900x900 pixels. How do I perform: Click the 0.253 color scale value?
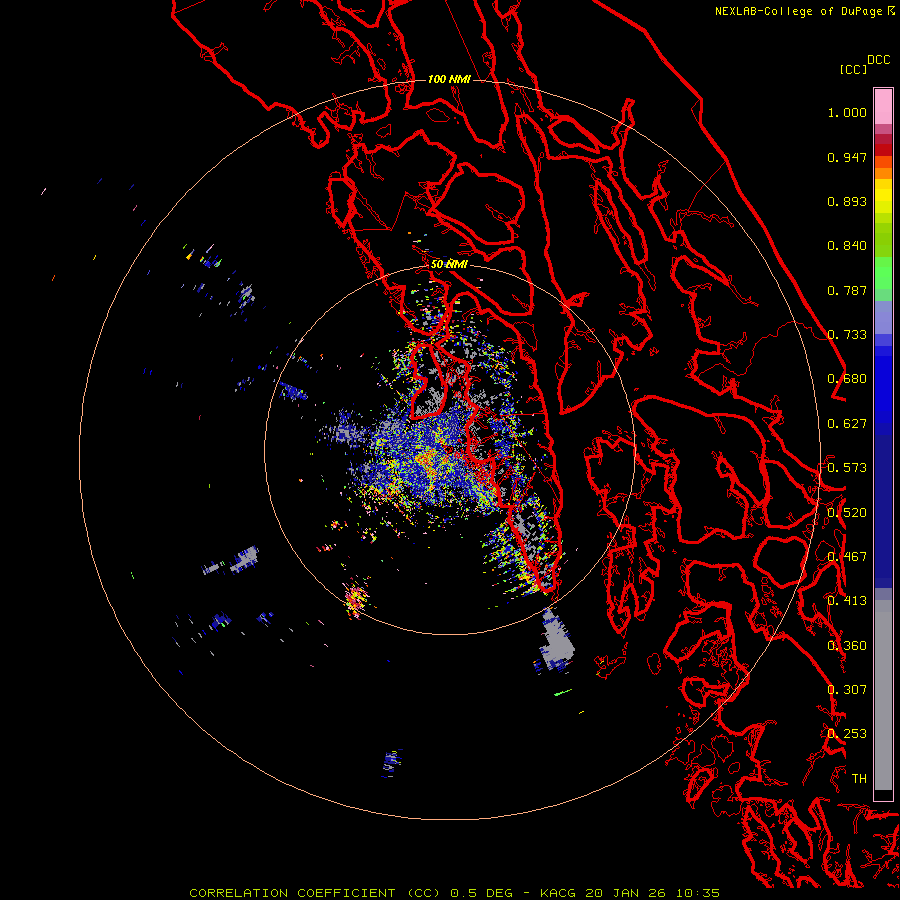(x=847, y=734)
